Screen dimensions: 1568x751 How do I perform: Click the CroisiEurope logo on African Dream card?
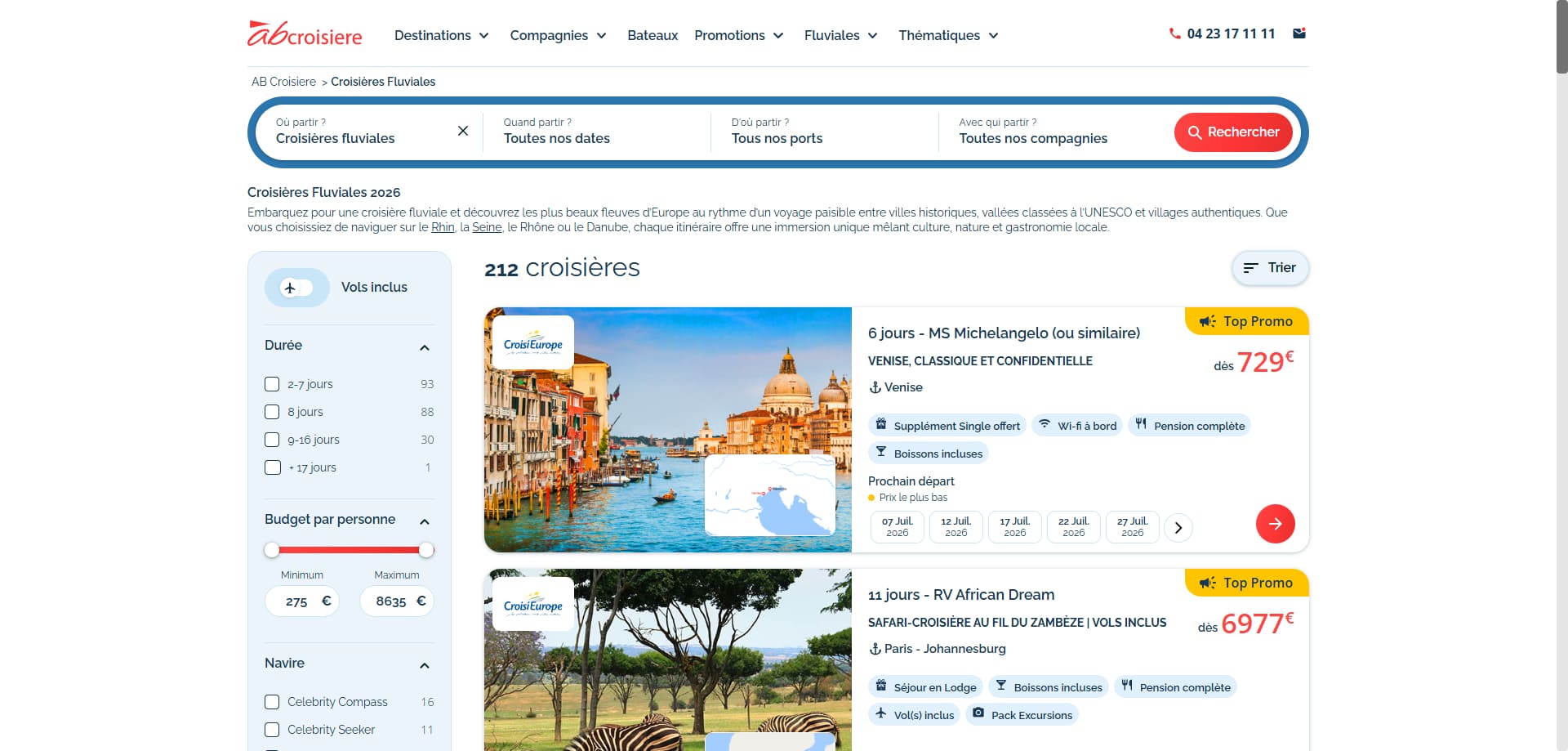533,604
